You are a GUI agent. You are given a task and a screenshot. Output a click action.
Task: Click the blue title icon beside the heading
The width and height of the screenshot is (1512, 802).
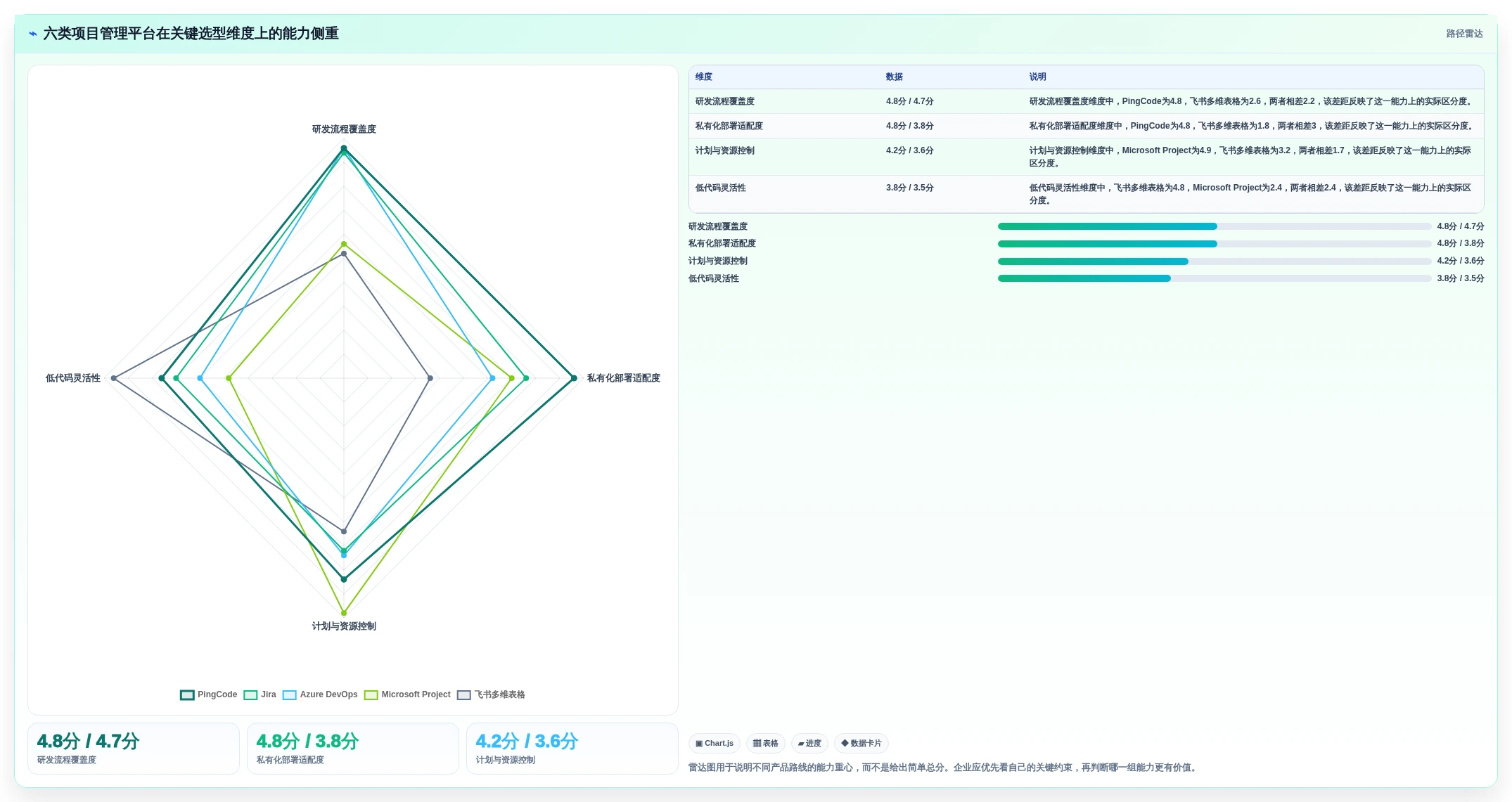pos(32,34)
